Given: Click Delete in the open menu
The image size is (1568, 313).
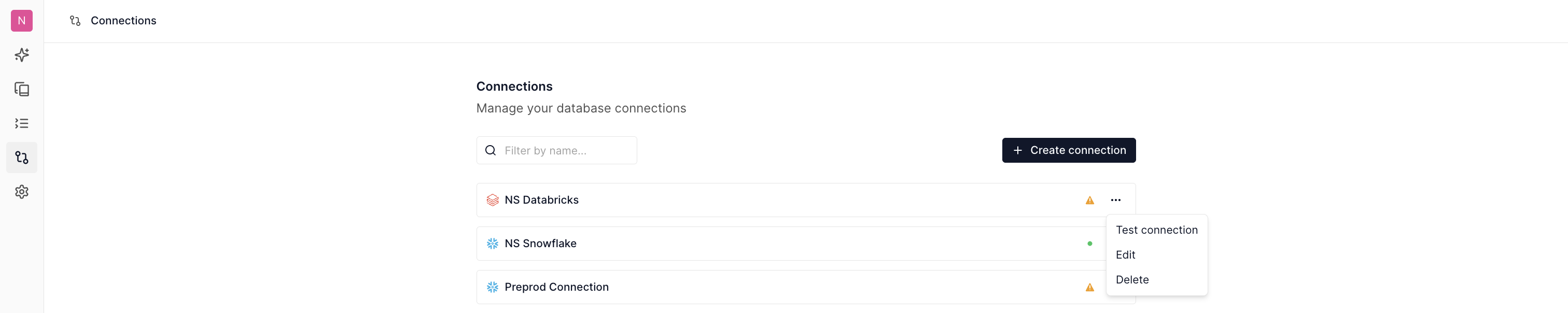Looking at the screenshot, I should (x=1132, y=279).
